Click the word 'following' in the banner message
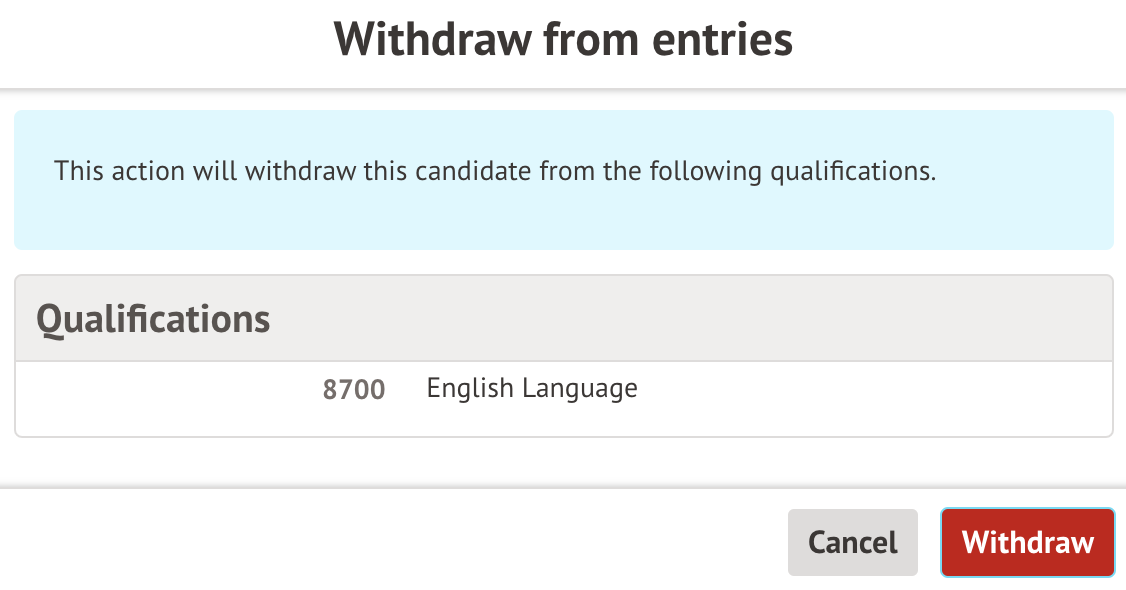 [x=705, y=171]
